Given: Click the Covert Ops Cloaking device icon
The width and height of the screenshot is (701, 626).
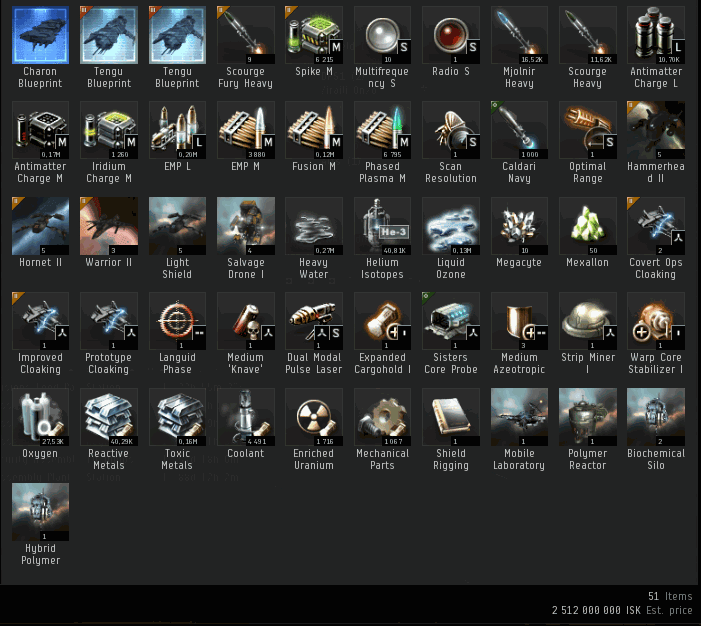Looking at the screenshot, I should pyautogui.click(x=656, y=226).
